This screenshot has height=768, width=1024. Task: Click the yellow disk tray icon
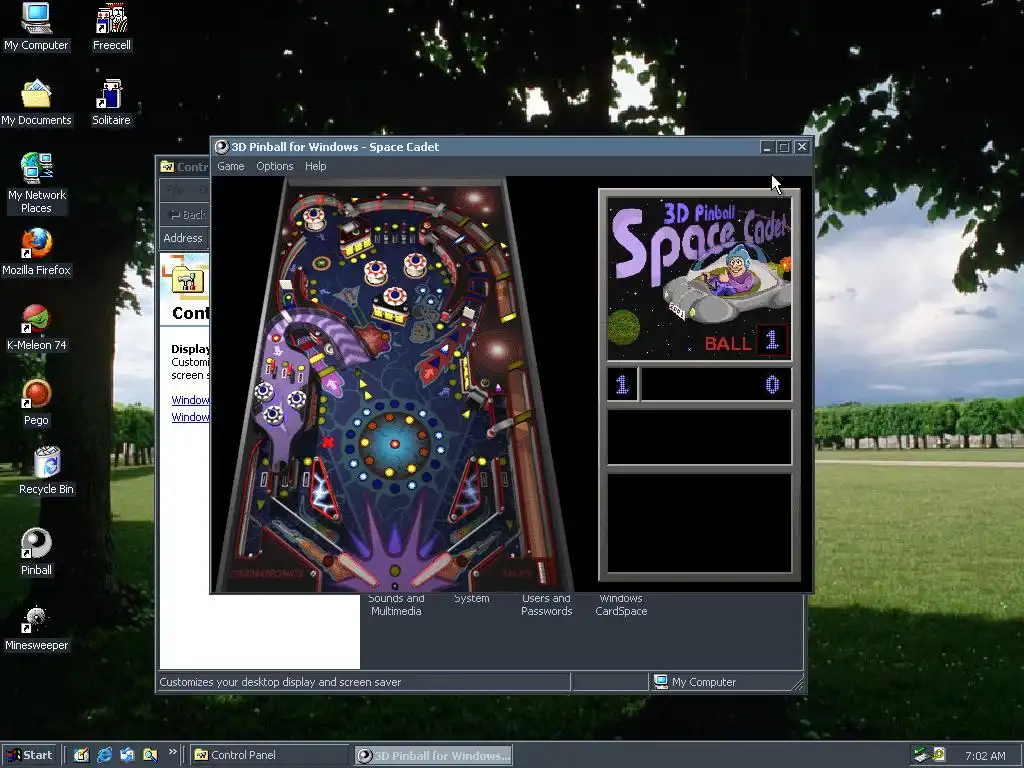[x=938, y=754]
